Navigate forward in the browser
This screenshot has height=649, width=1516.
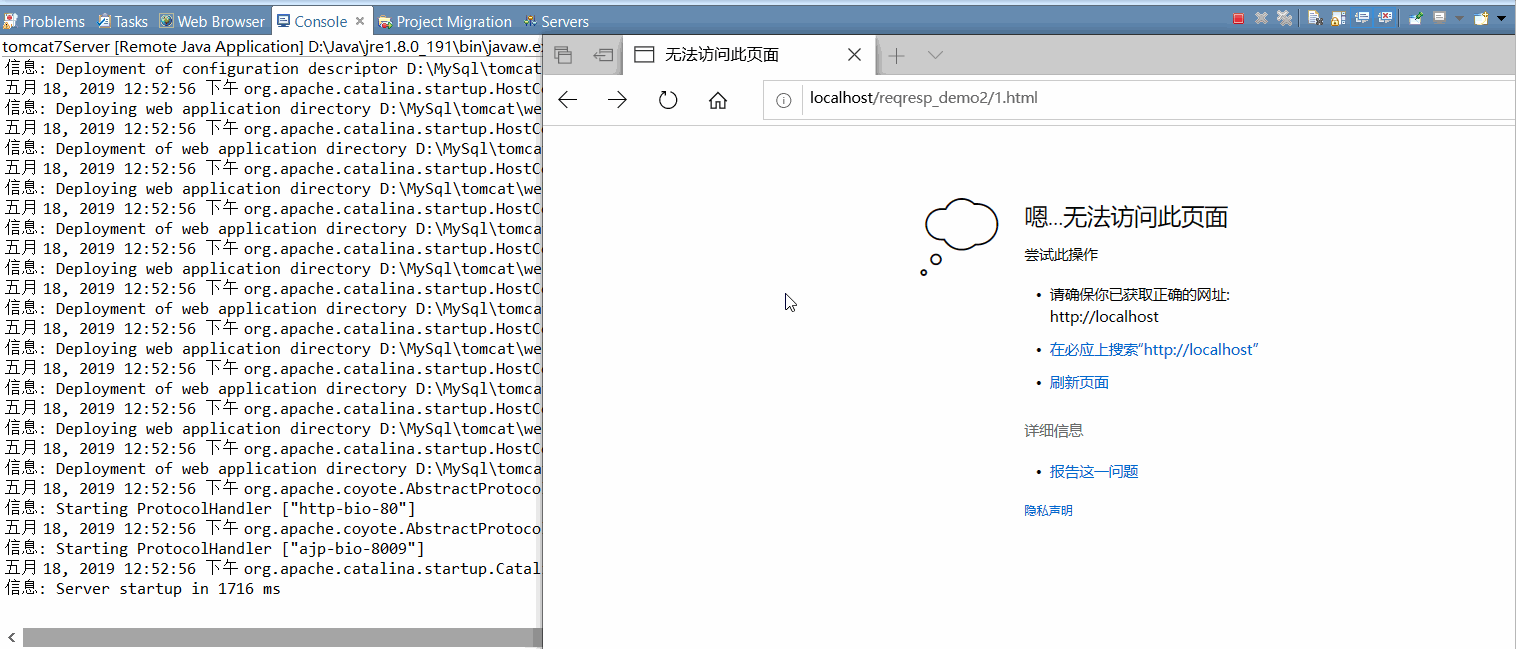coord(618,99)
